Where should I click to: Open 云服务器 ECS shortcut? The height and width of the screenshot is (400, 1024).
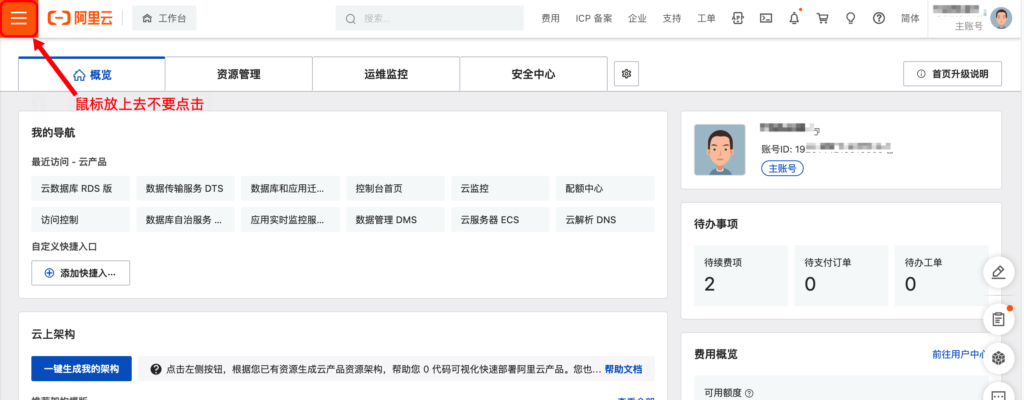500,220
